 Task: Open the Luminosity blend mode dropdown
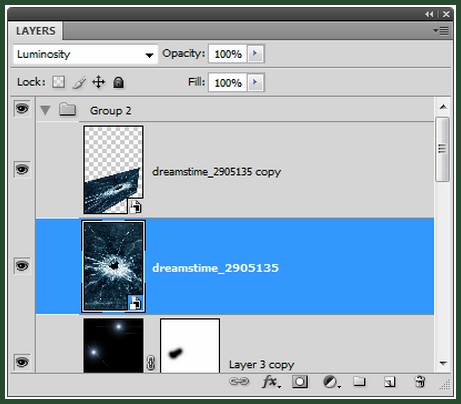click(x=85, y=54)
